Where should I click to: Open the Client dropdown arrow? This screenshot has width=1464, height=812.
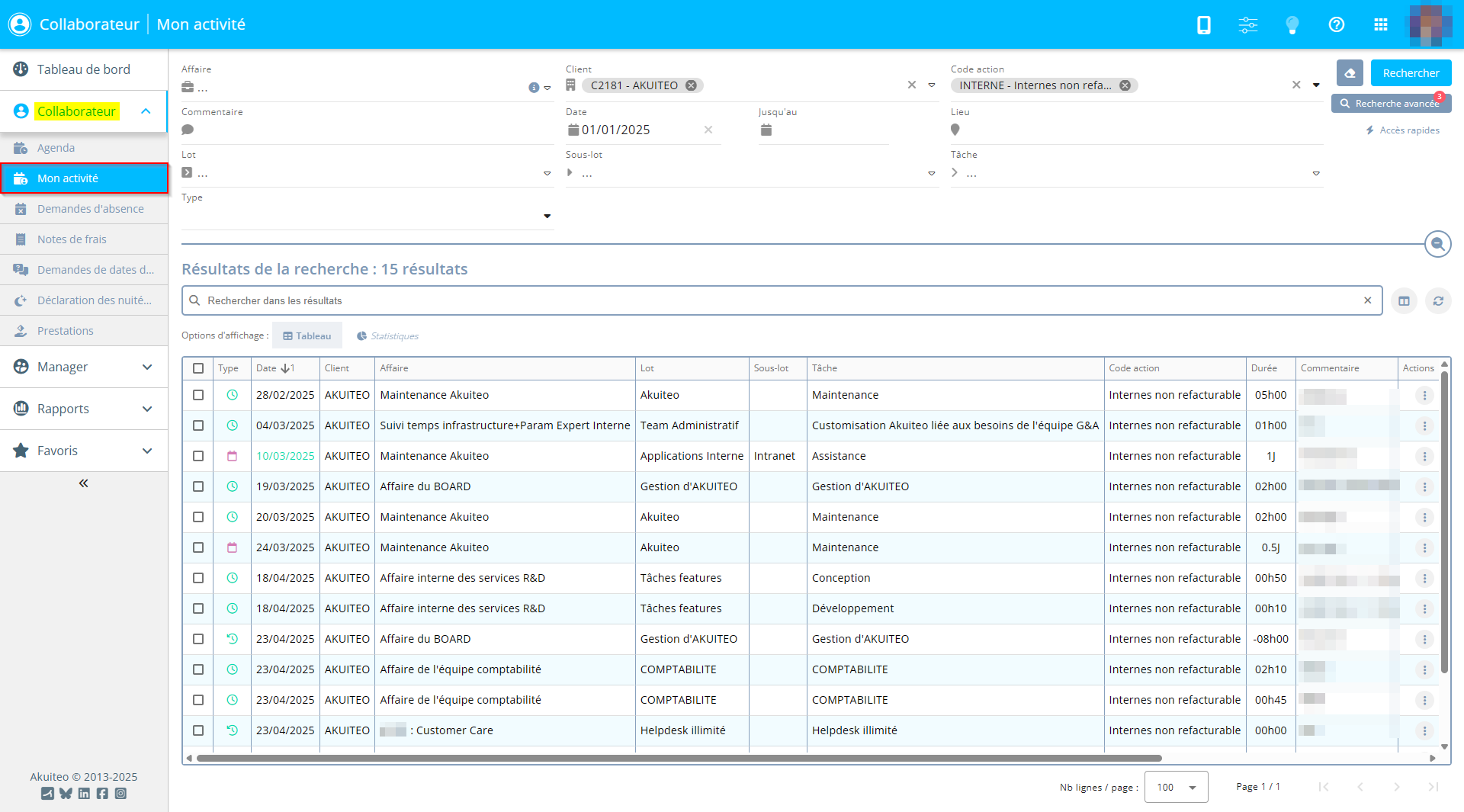(932, 85)
